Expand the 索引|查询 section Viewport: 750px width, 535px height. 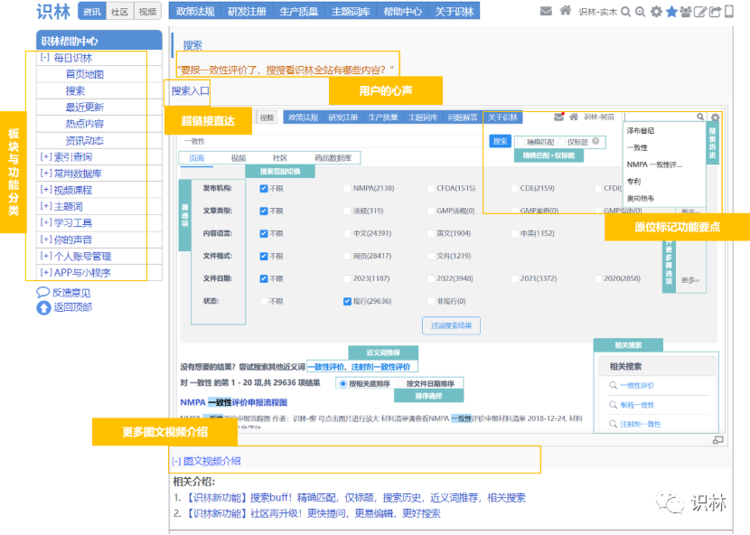(46, 157)
